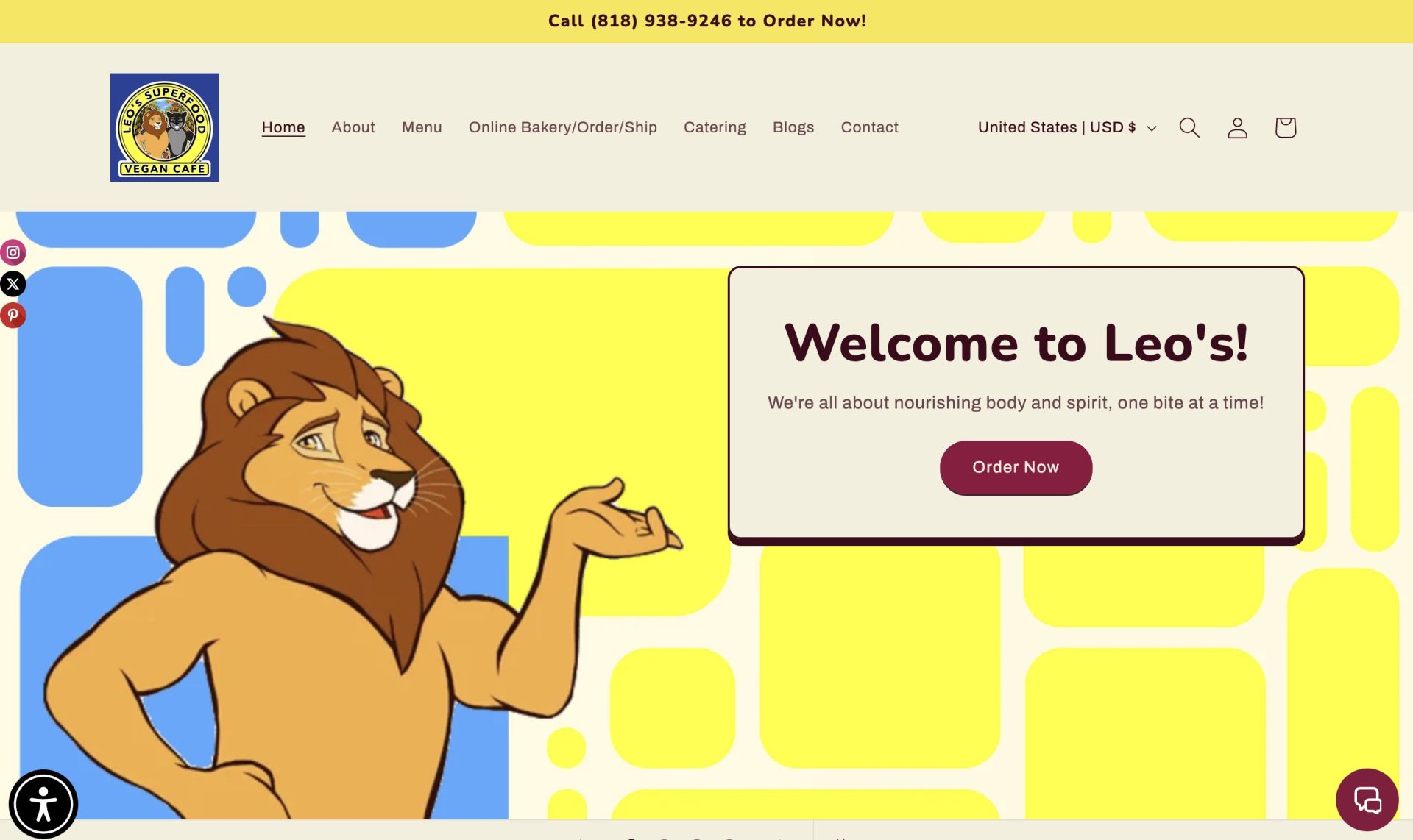Screen dimensions: 1413x840
Task: Open the Pinterest social icon
Action: pyautogui.click(x=13, y=316)
